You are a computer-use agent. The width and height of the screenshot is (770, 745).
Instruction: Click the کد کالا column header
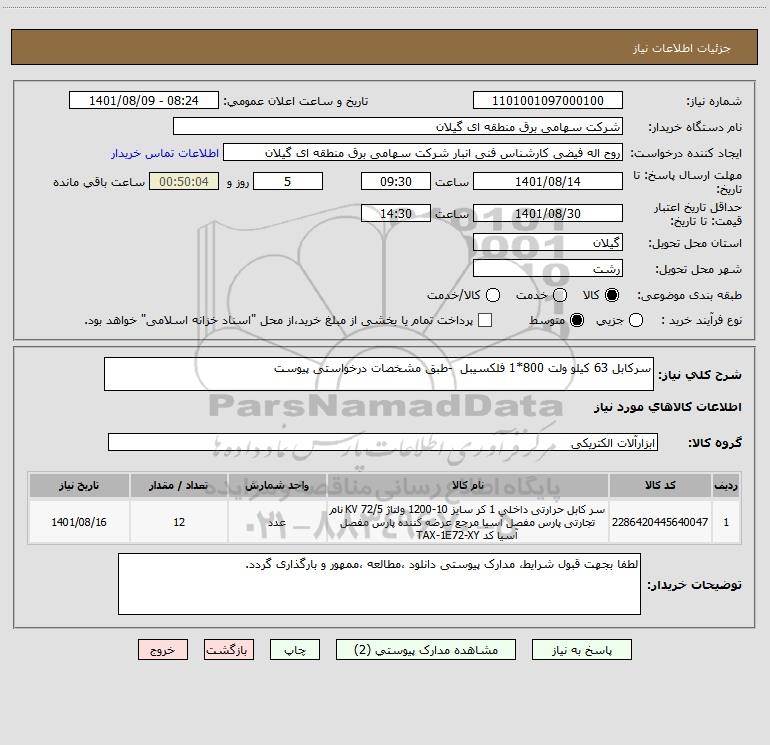coord(660,485)
